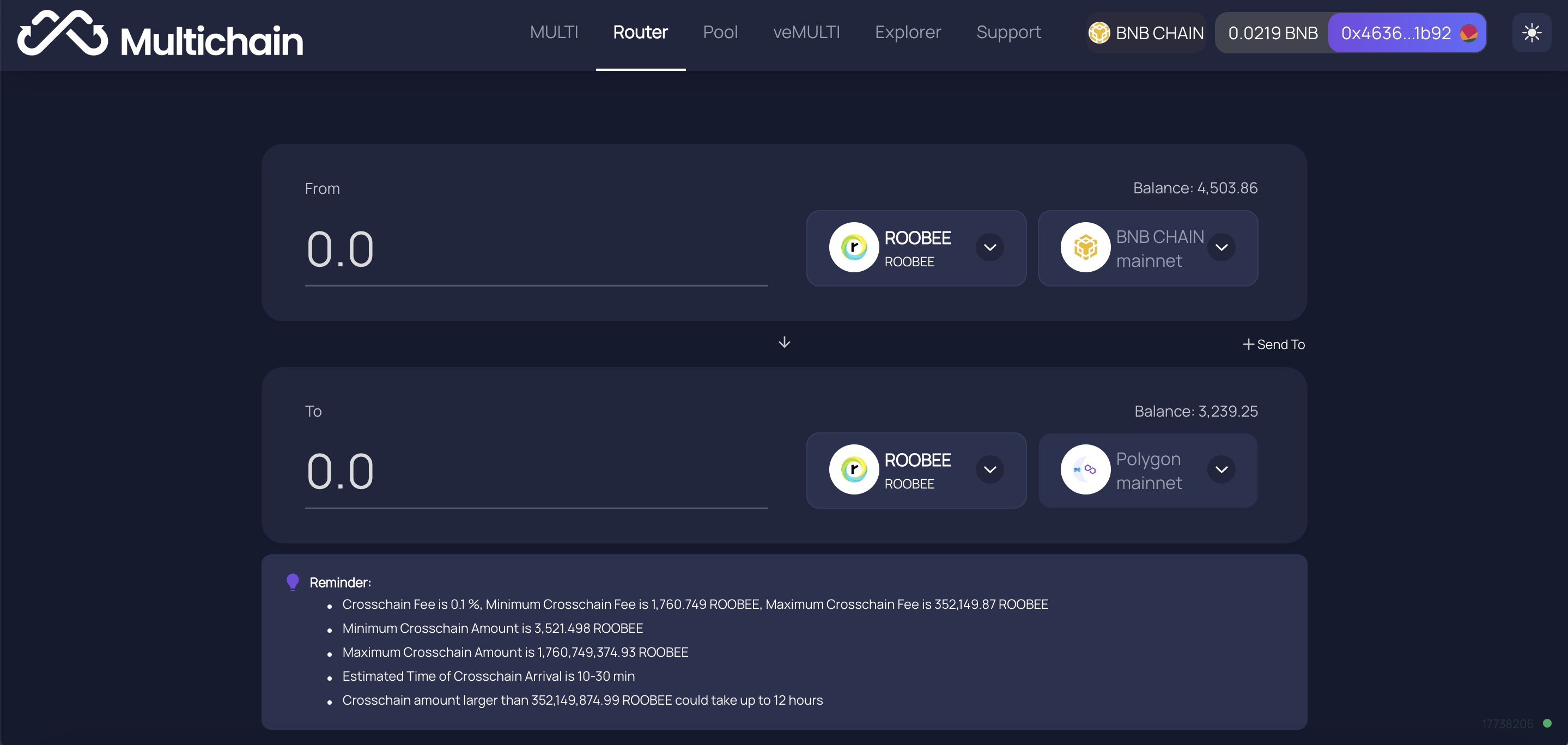This screenshot has width=1568, height=745.
Task: Click the Maximum Crosschain Amount line
Action: (515, 652)
